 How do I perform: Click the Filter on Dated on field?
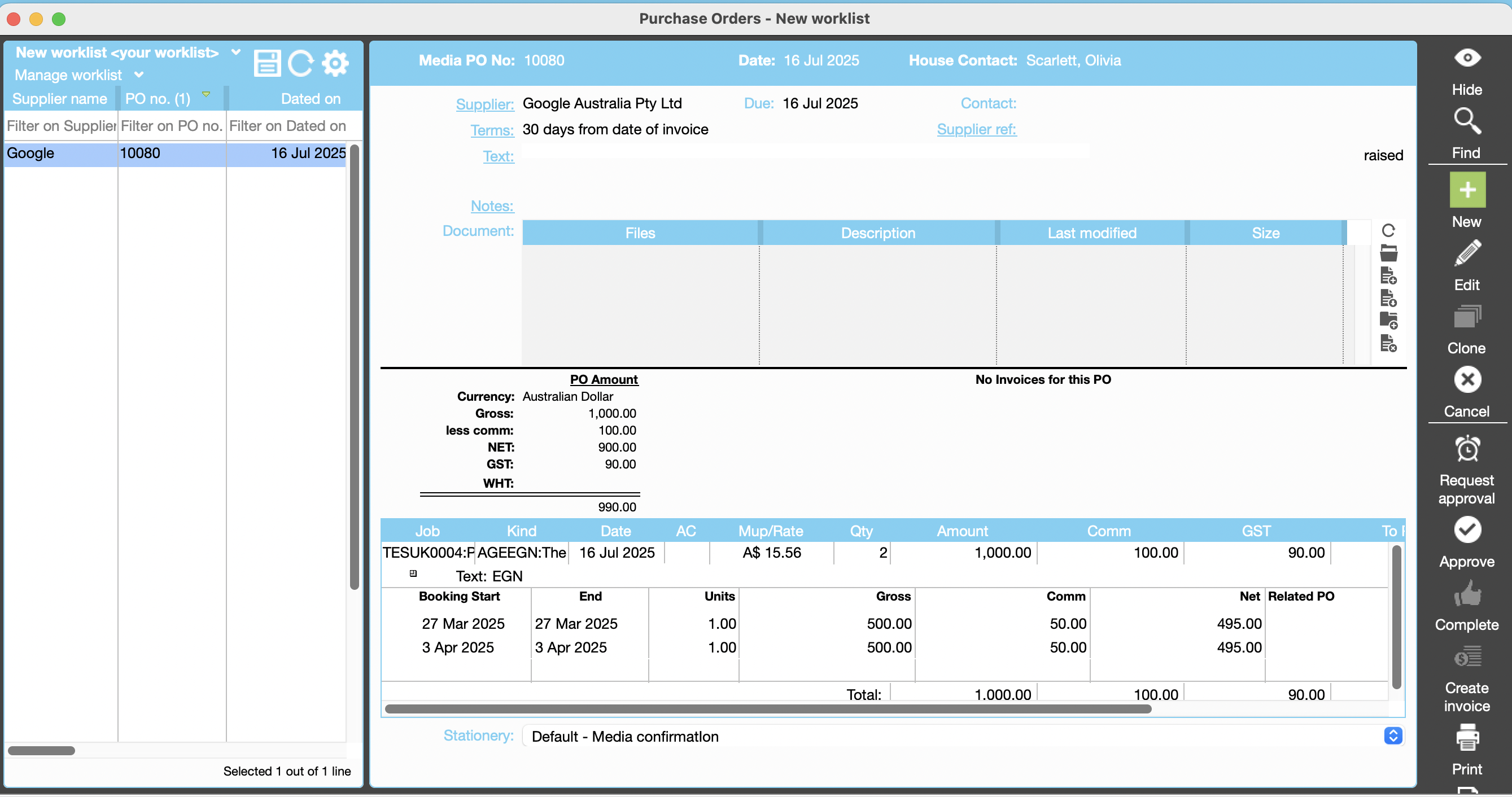coord(287,126)
